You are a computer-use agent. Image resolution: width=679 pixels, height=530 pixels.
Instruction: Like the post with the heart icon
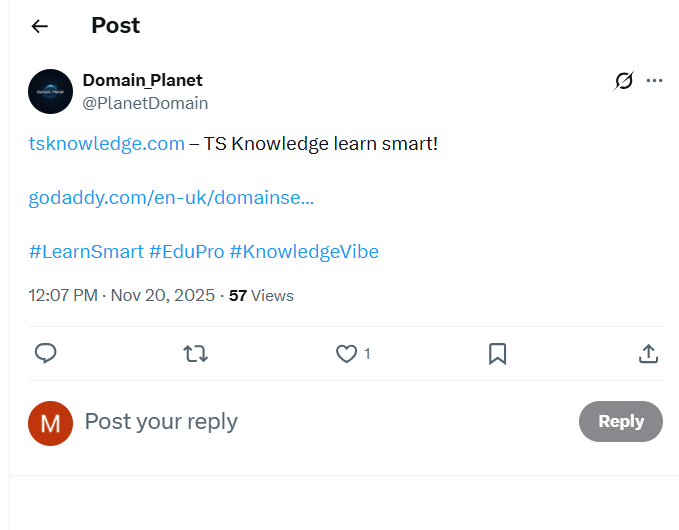tap(346, 353)
